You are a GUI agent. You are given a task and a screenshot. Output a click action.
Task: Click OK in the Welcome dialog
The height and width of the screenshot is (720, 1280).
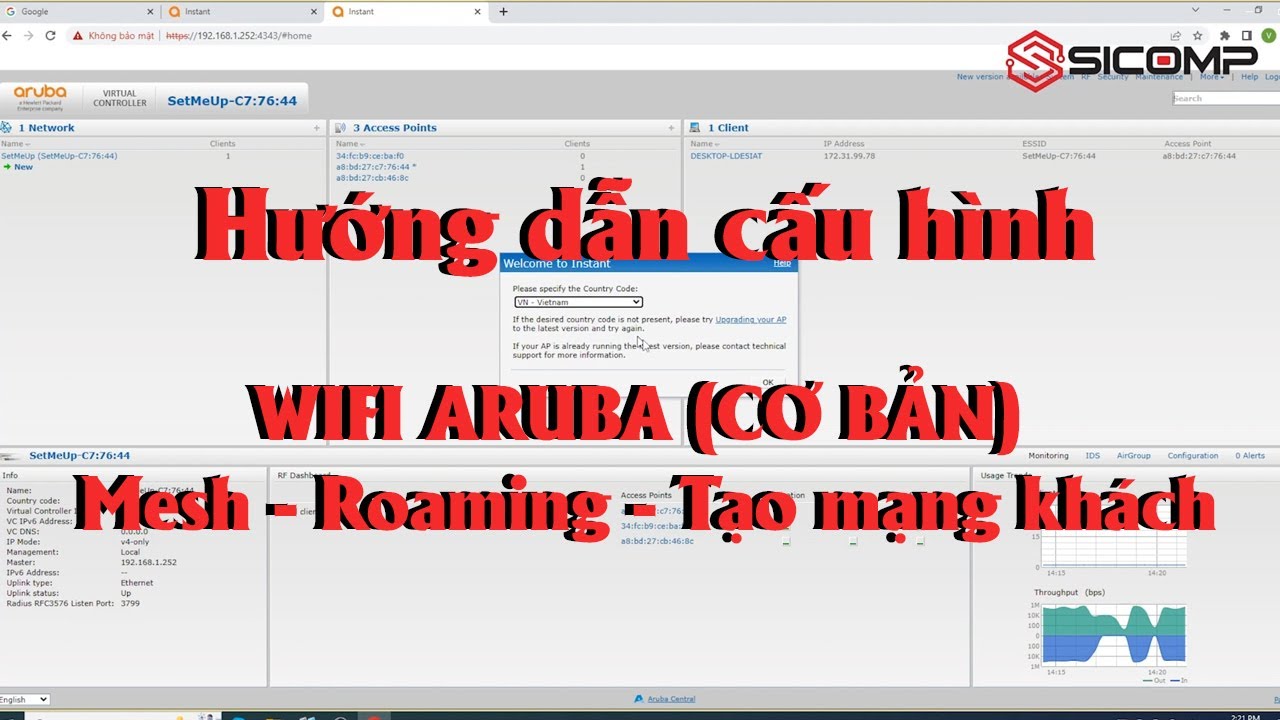[x=768, y=382]
